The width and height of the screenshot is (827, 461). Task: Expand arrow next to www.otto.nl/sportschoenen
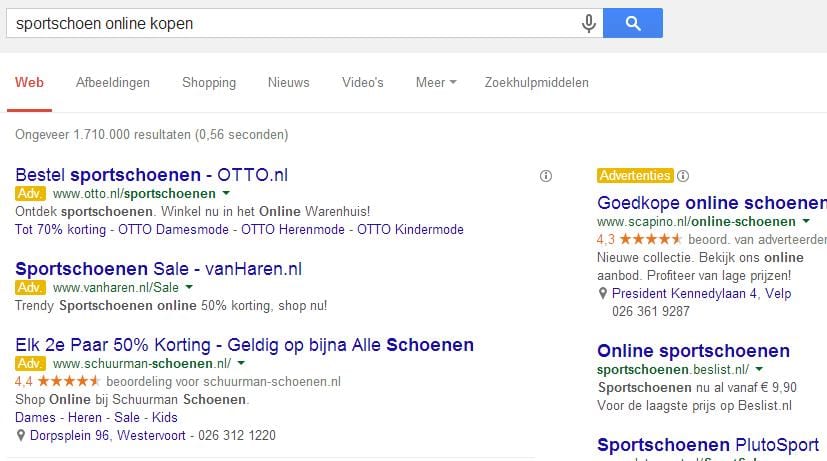click(x=226, y=193)
